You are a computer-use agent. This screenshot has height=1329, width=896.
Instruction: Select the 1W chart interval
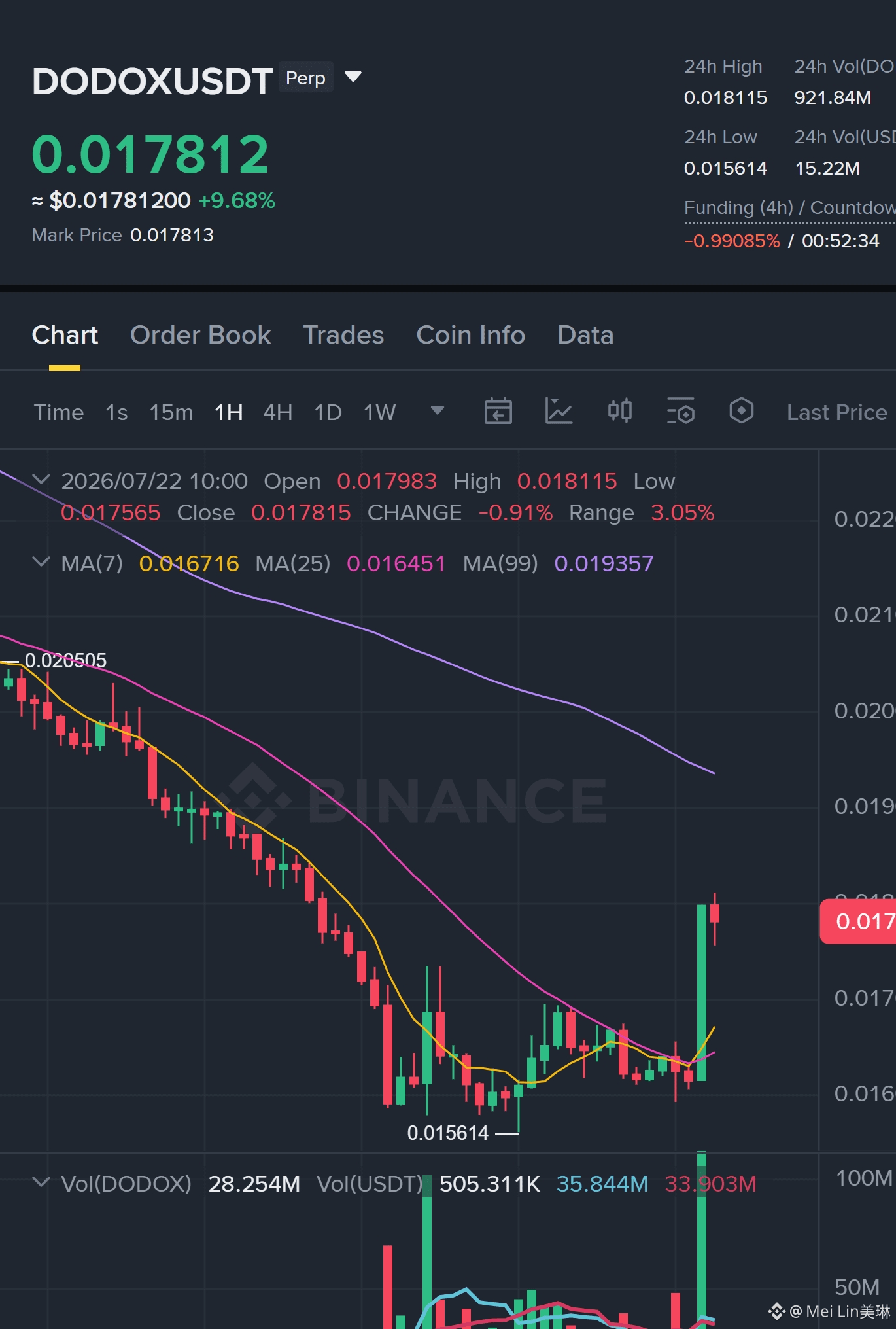[379, 412]
